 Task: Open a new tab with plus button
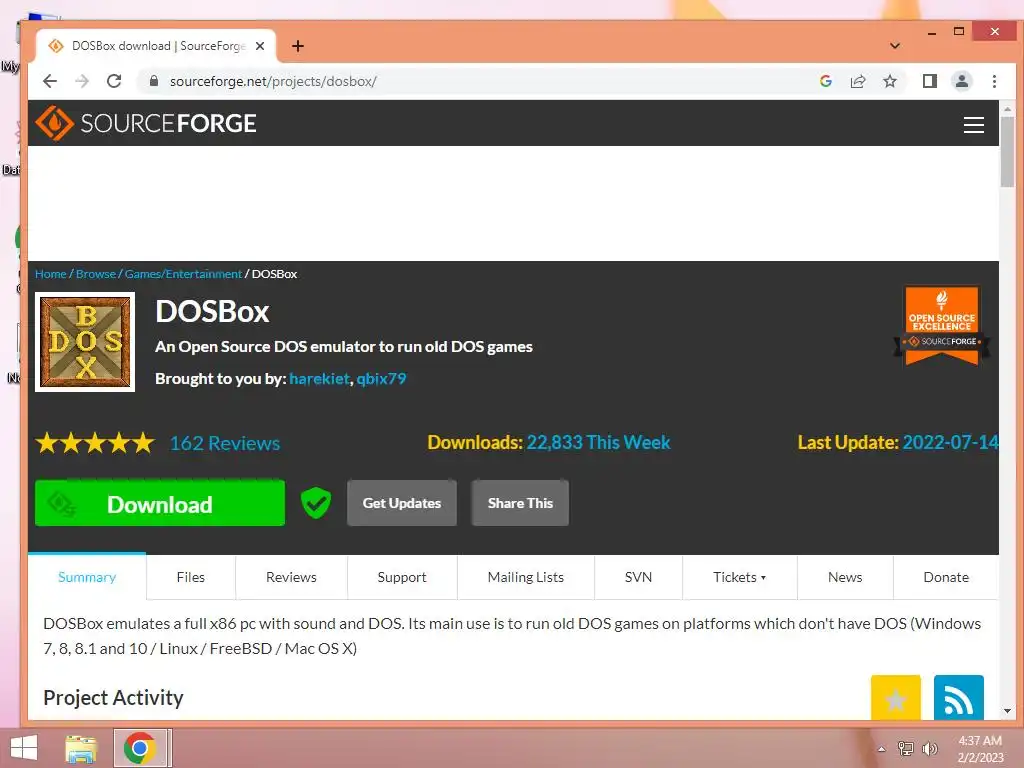point(298,46)
